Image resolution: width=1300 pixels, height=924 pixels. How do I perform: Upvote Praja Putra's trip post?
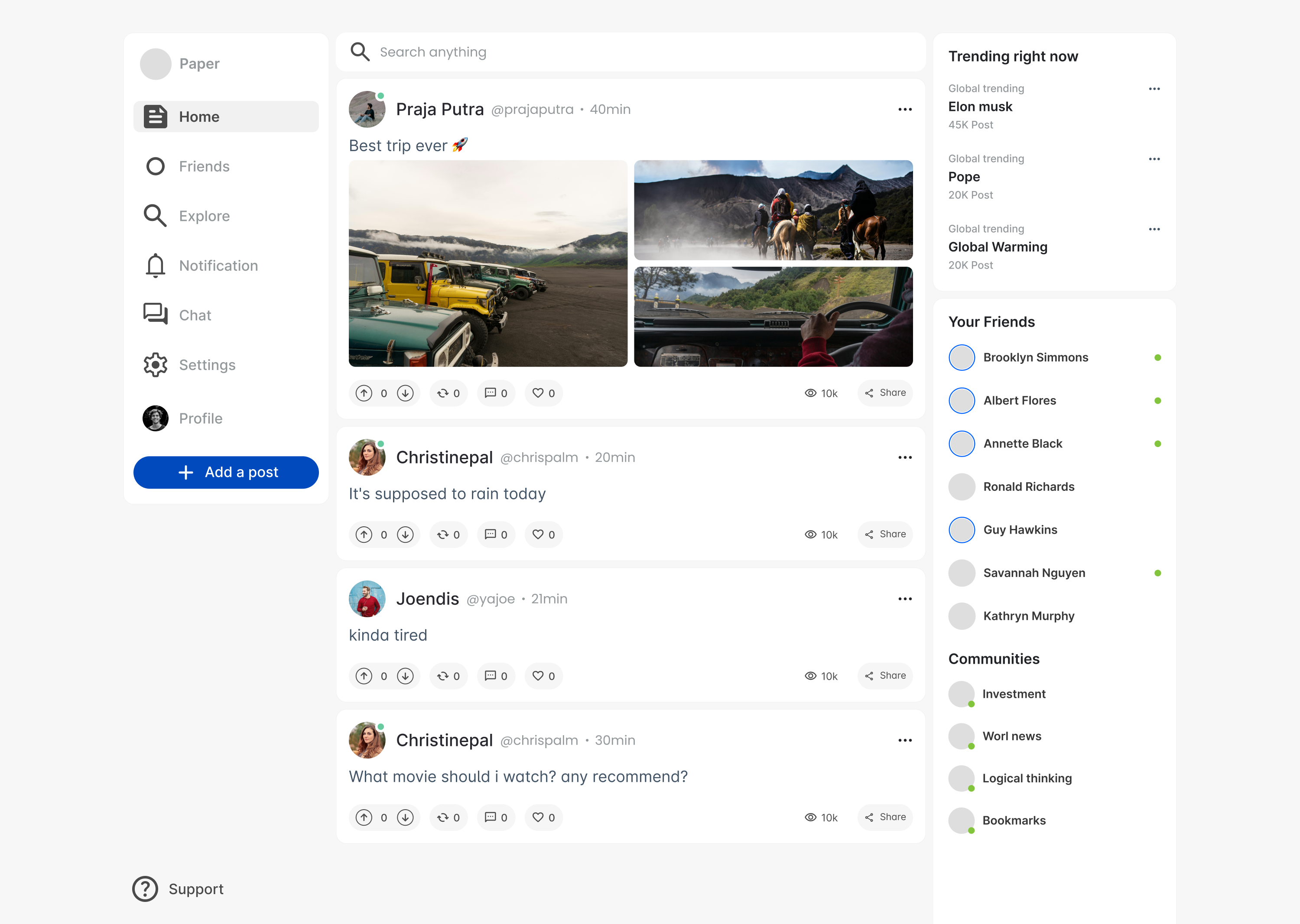tap(364, 393)
